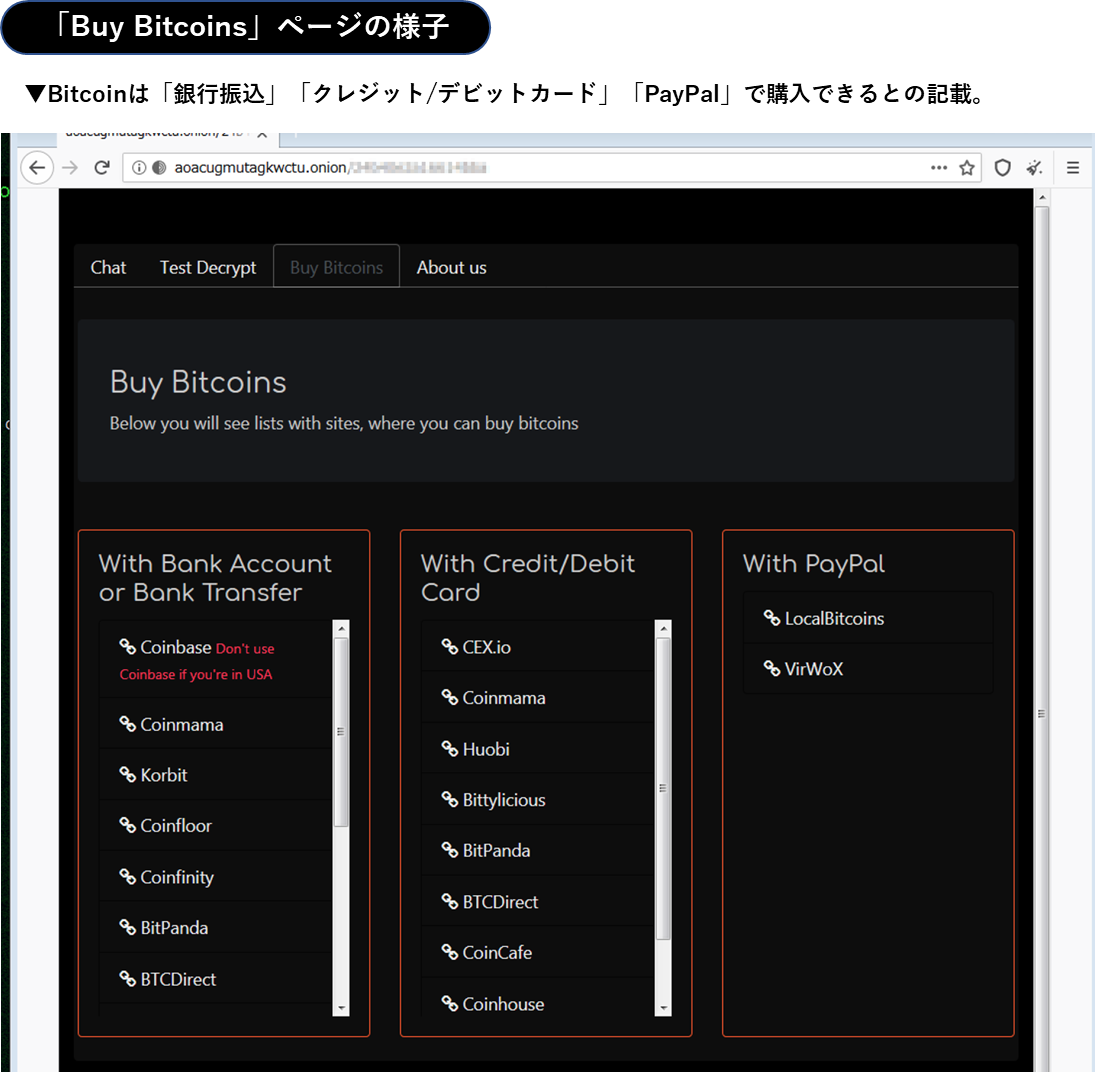
Task: Bookmark page using the star icon
Action: point(967,168)
